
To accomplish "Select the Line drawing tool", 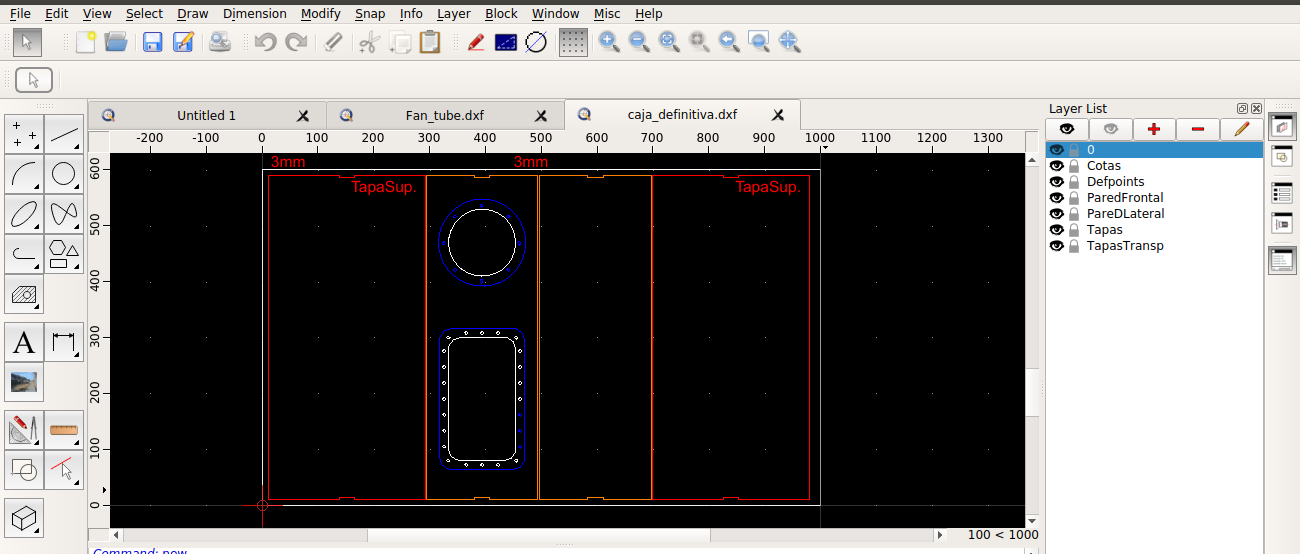I will 64,135.
